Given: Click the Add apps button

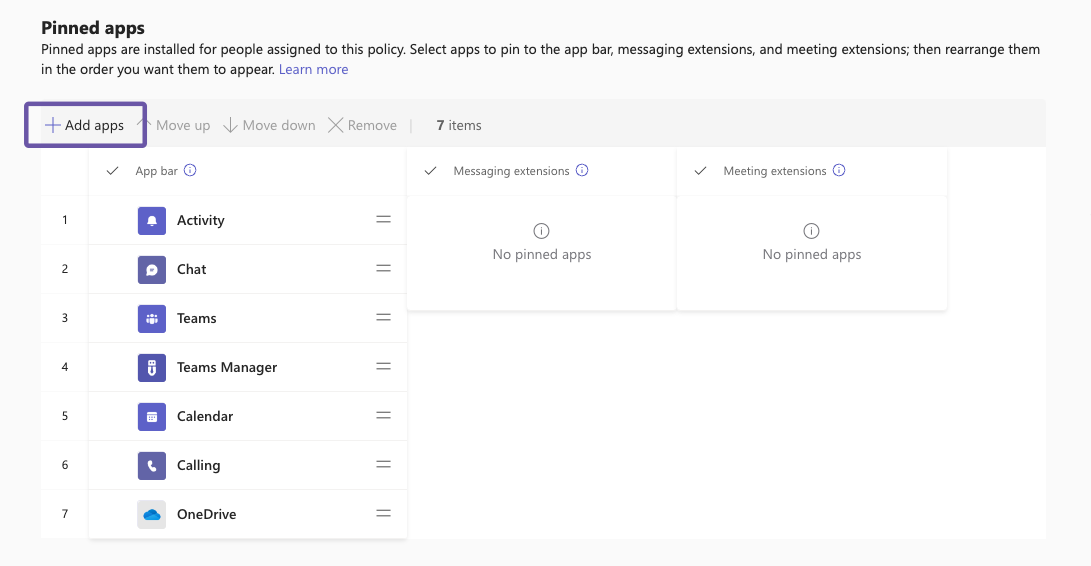Looking at the screenshot, I should (x=85, y=125).
